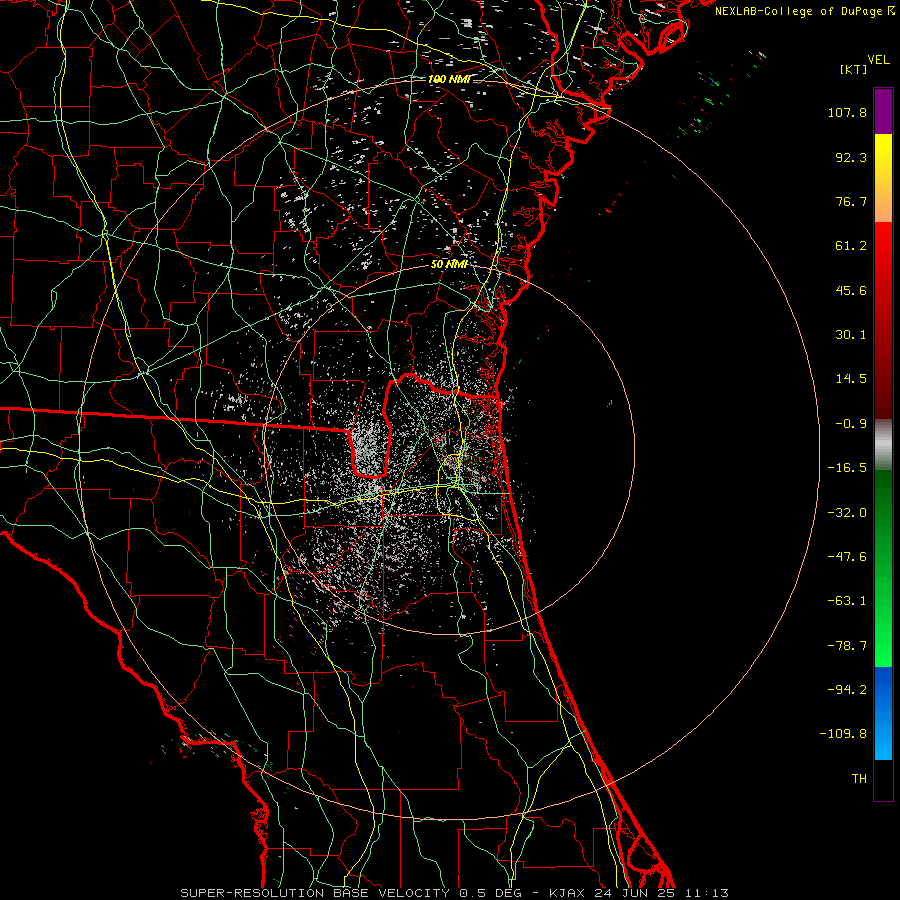Select the 61.2 velocity scale value

click(x=851, y=246)
